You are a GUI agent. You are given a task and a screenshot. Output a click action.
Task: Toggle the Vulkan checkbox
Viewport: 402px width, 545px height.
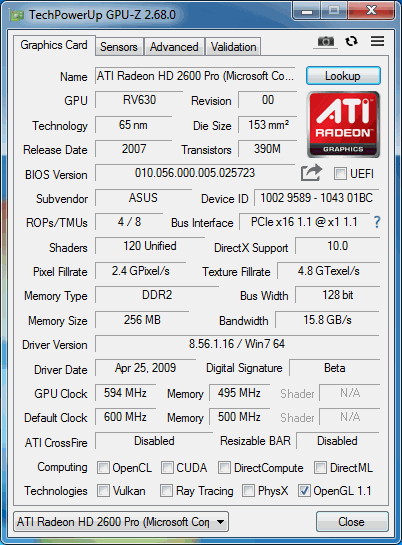click(103, 491)
